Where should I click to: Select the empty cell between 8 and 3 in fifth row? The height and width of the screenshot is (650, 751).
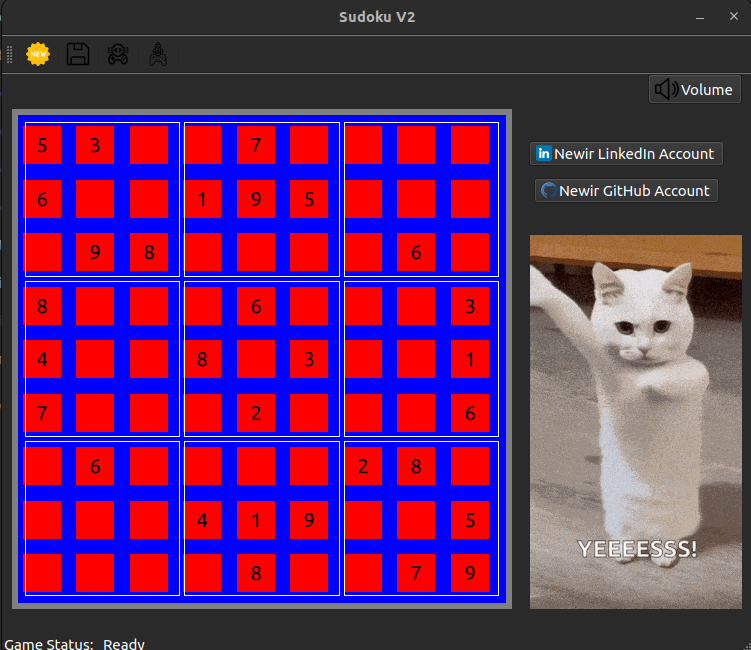(x=256, y=359)
